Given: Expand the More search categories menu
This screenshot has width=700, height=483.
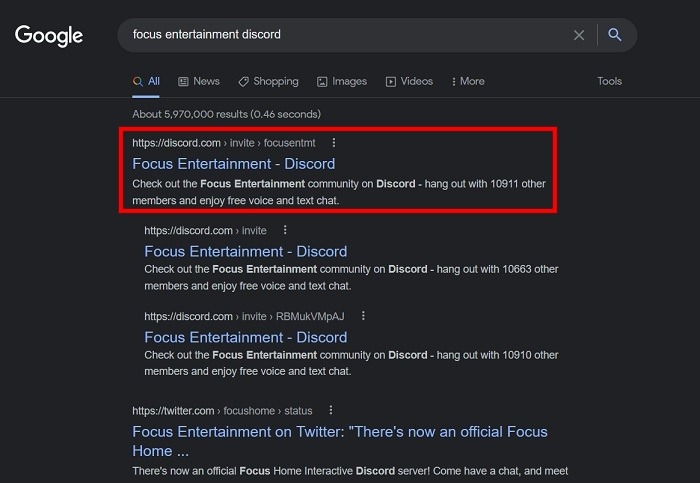Looking at the screenshot, I should (x=468, y=81).
